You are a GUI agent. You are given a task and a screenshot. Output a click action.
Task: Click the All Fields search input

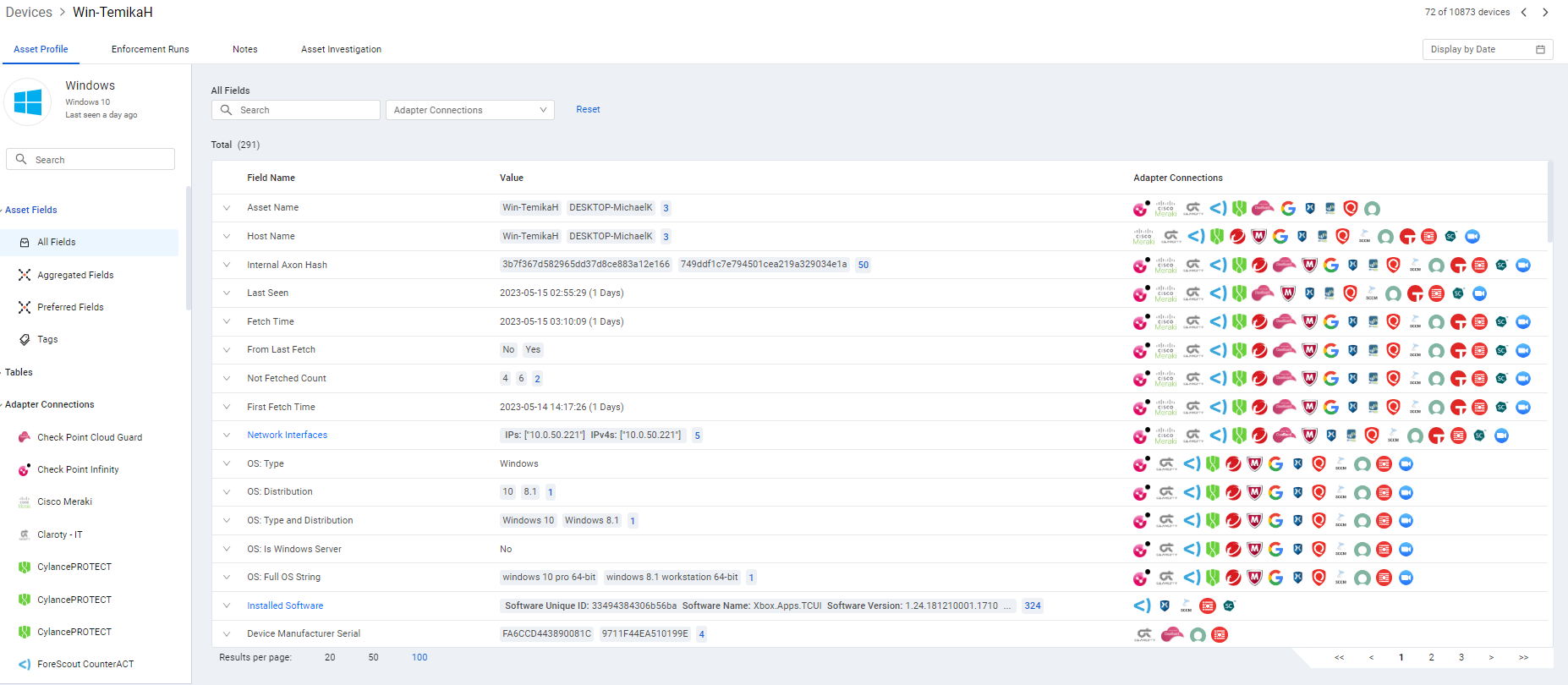click(x=296, y=110)
